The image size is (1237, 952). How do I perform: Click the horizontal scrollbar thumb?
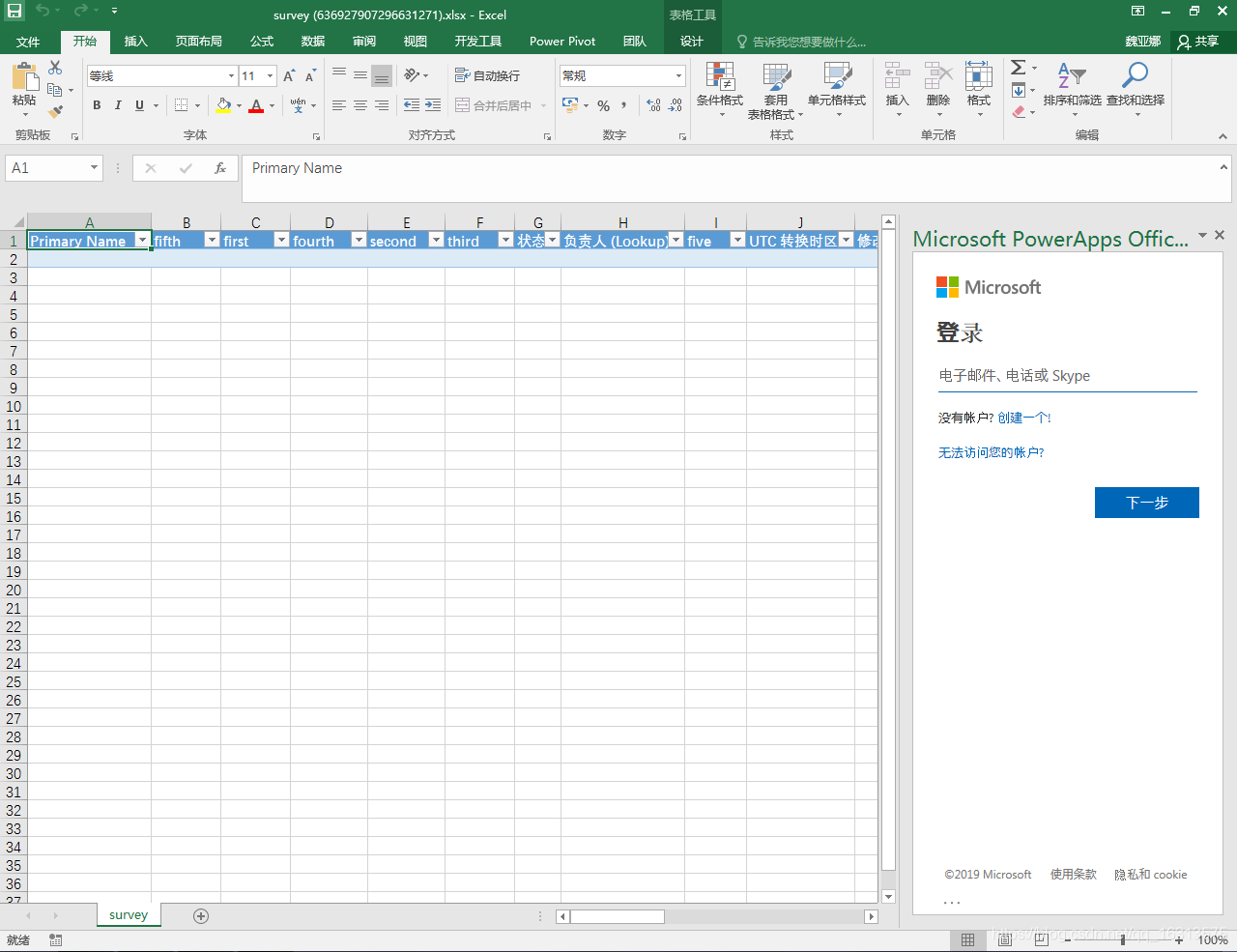point(617,916)
